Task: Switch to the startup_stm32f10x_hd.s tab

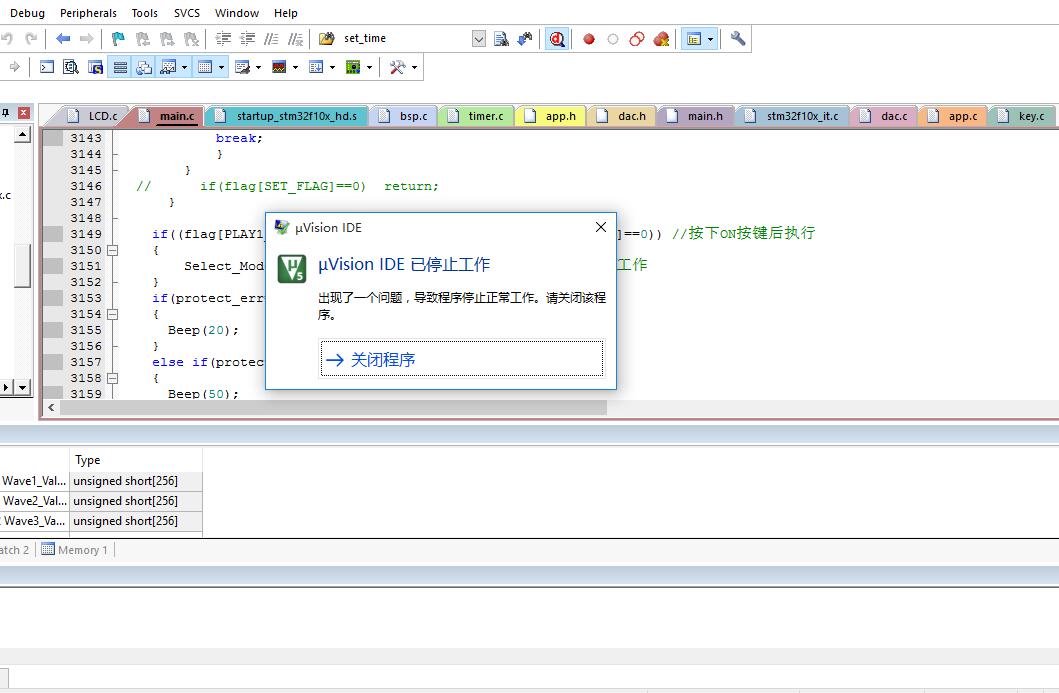Action: 289,116
